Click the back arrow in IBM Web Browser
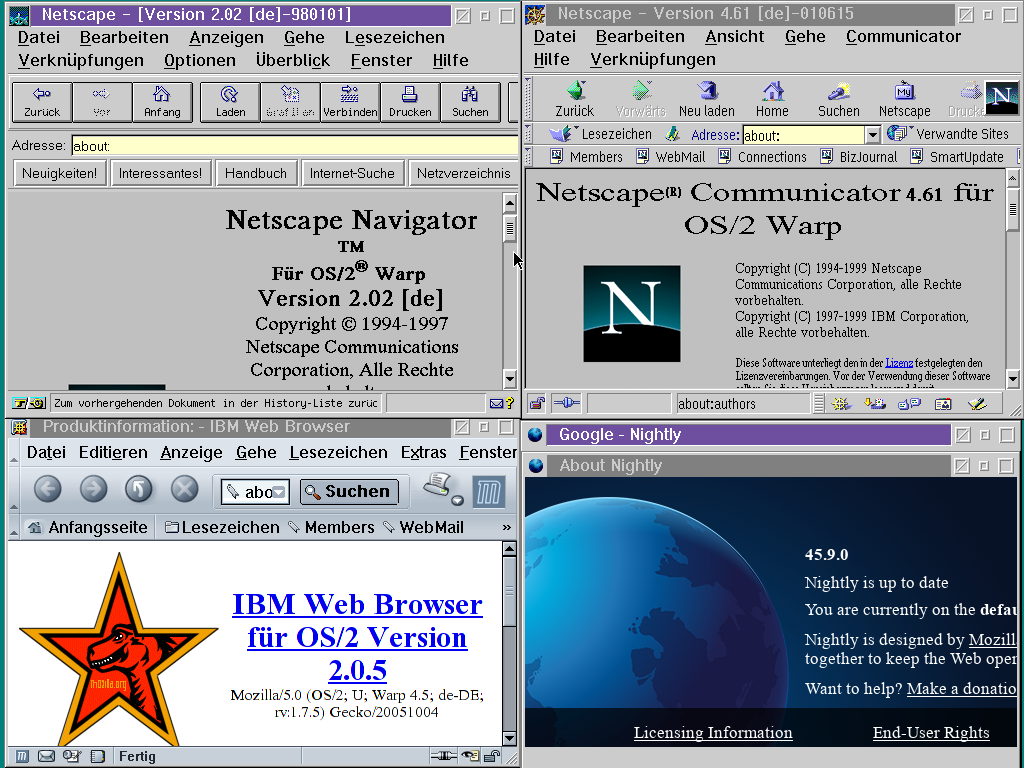 click(48, 488)
